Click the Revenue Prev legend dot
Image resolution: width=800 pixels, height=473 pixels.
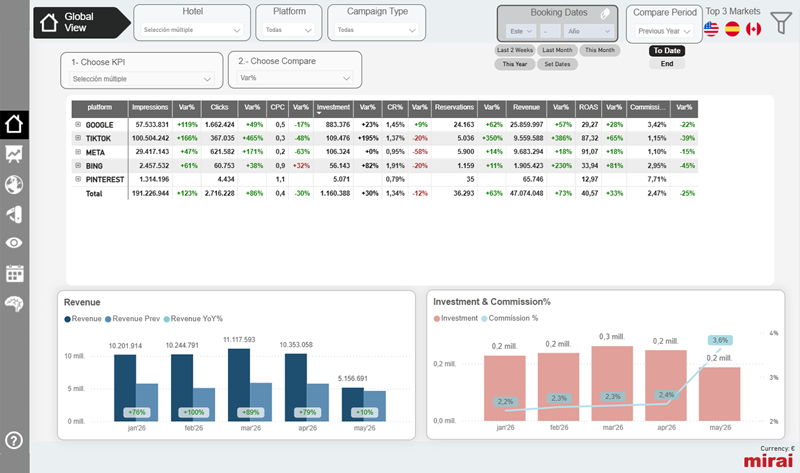[108, 319]
